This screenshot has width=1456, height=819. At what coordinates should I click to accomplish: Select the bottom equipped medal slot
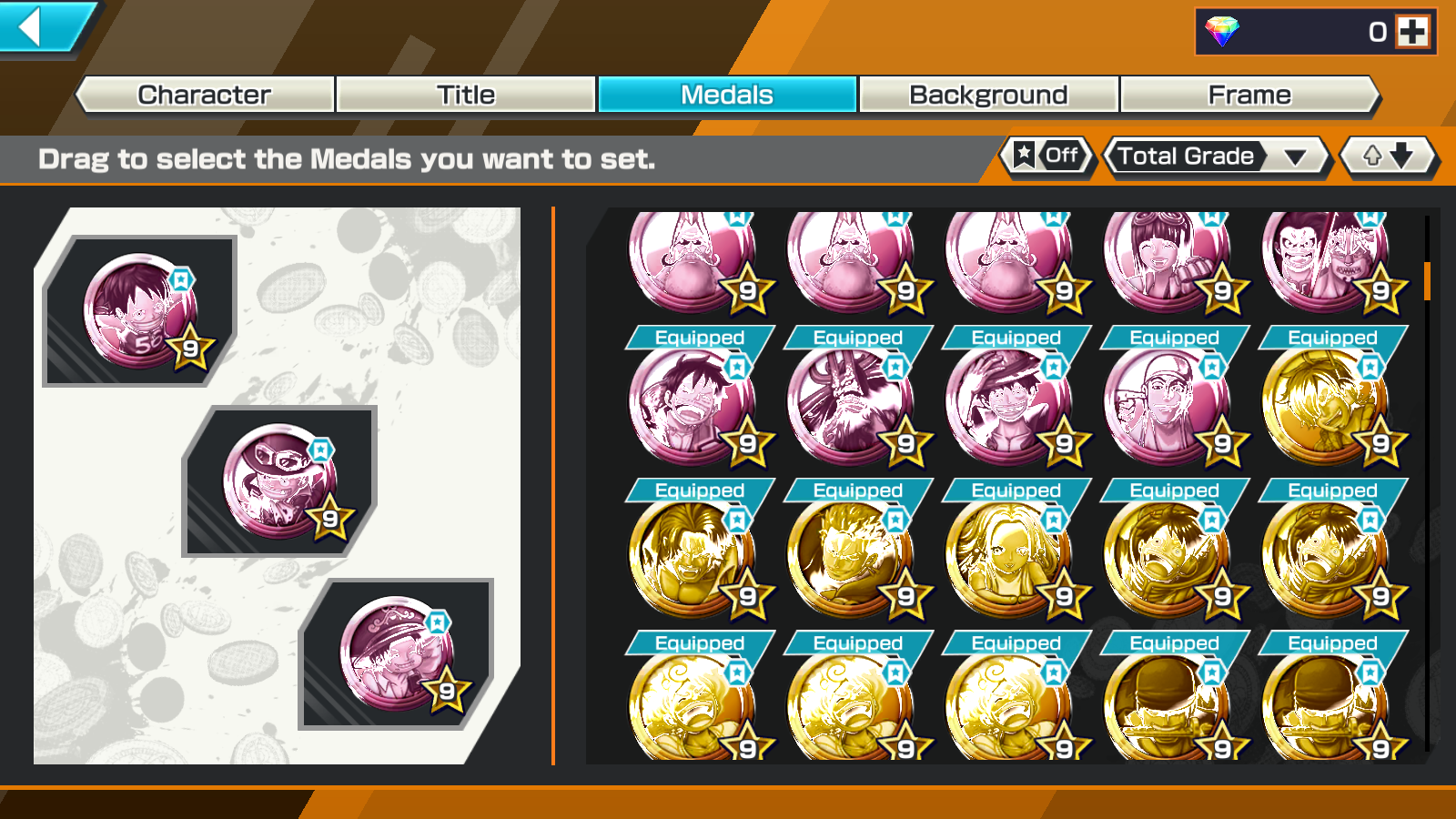pos(397,654)
